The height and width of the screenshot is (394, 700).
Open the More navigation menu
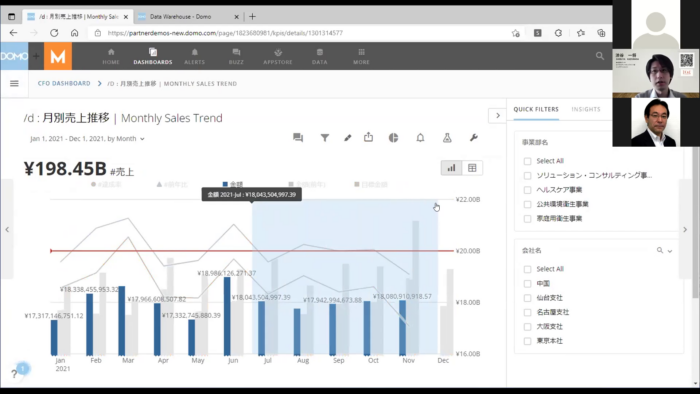(361, 57)
